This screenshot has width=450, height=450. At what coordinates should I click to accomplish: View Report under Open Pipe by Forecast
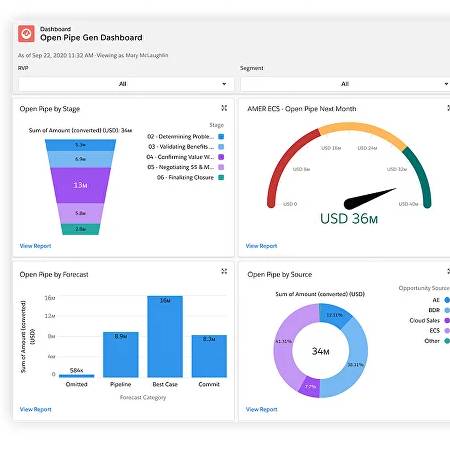(35, 409)
